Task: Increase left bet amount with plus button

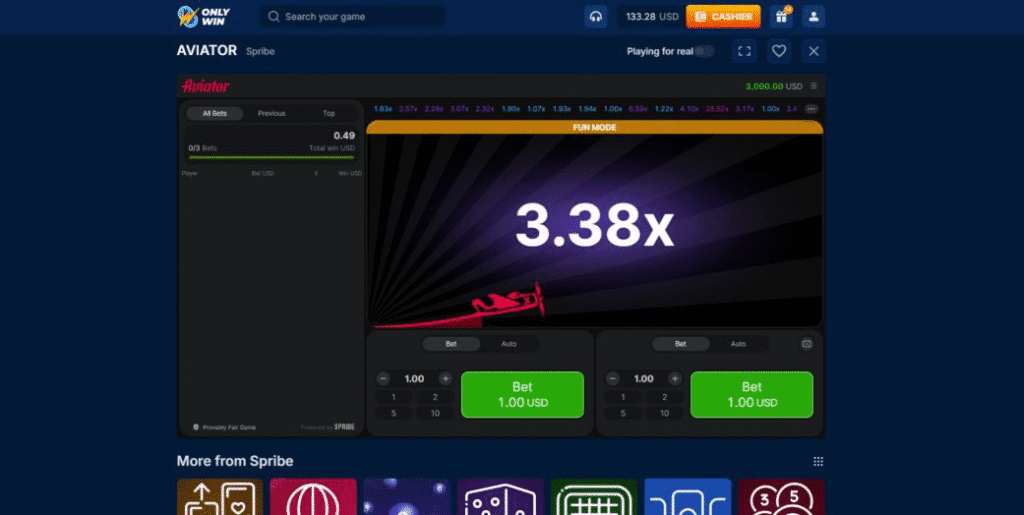Action: click(x=445, y=379)
